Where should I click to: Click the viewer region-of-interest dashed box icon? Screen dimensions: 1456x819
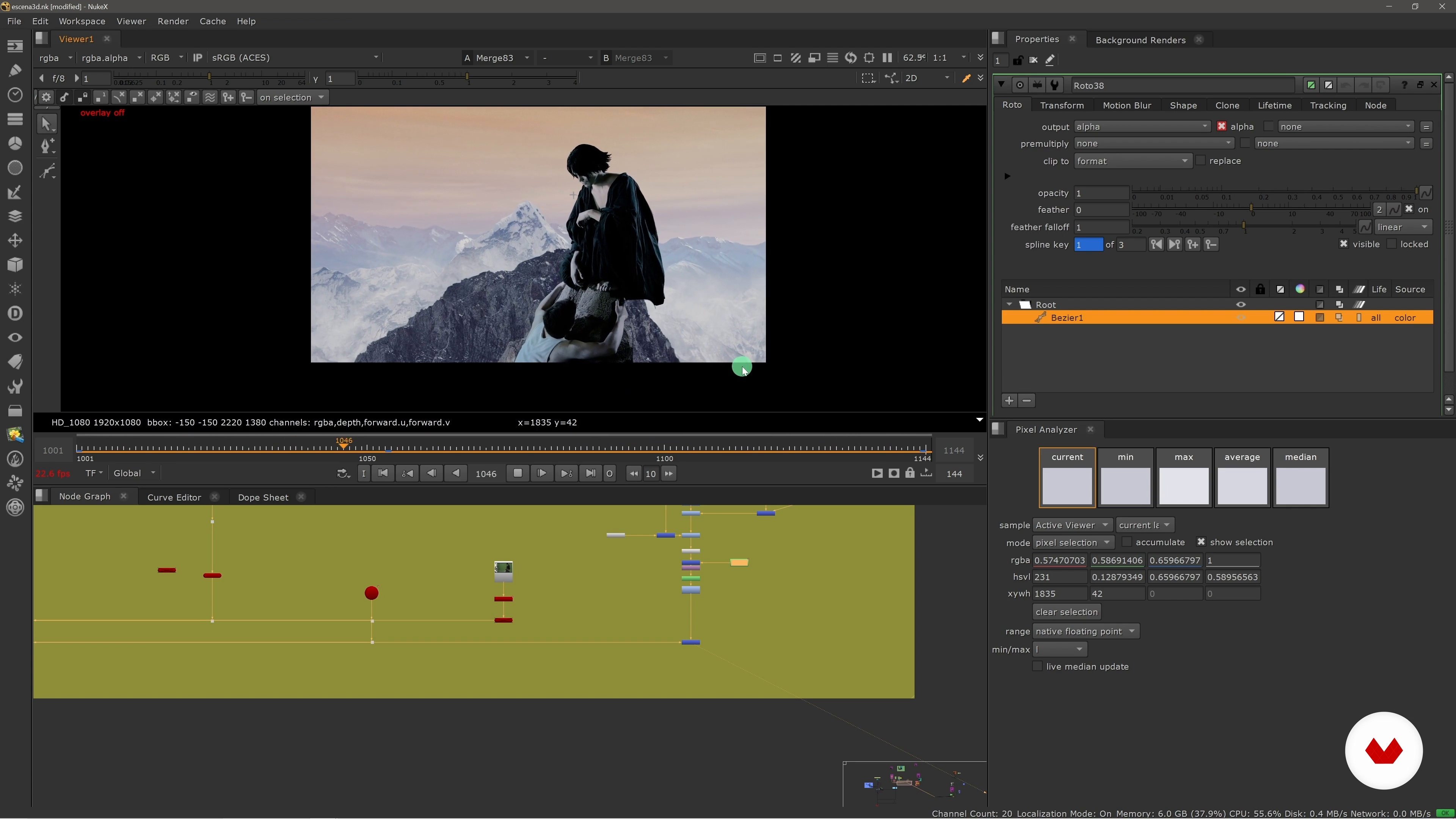868,78
